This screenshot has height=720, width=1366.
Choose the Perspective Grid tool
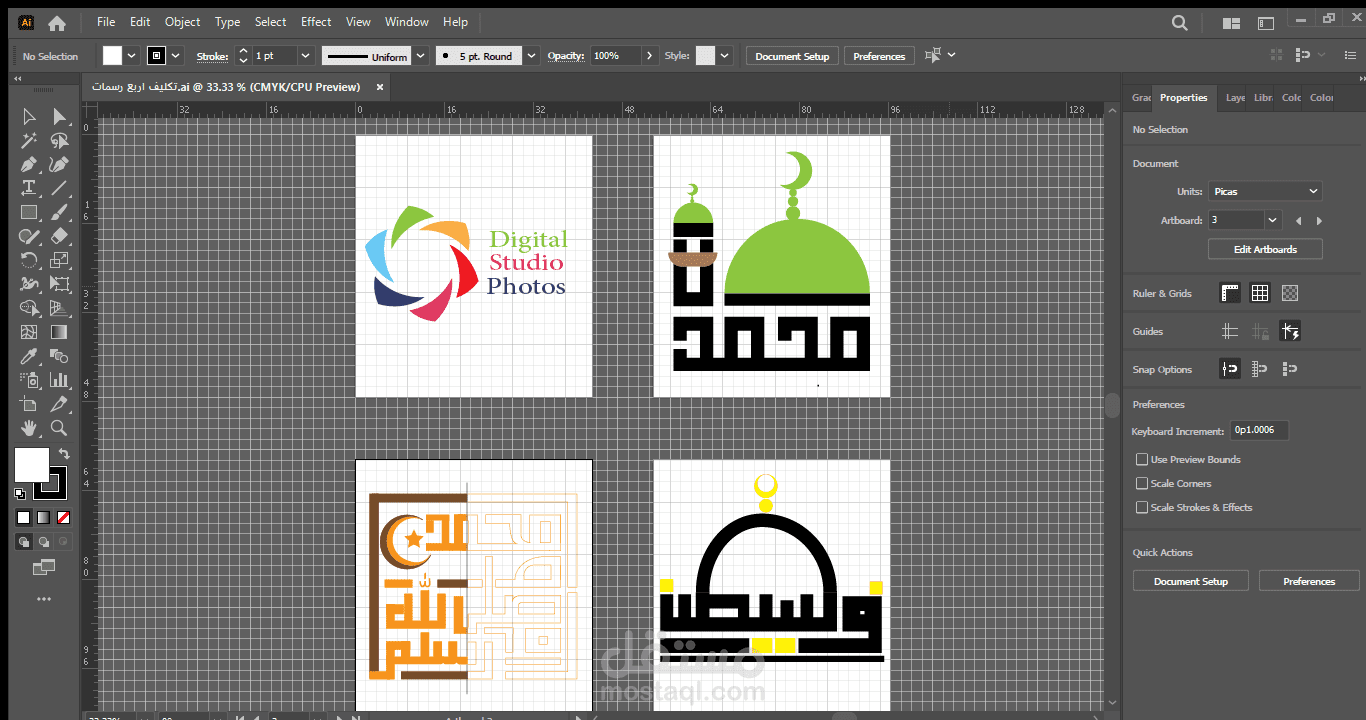pos(59,308)
